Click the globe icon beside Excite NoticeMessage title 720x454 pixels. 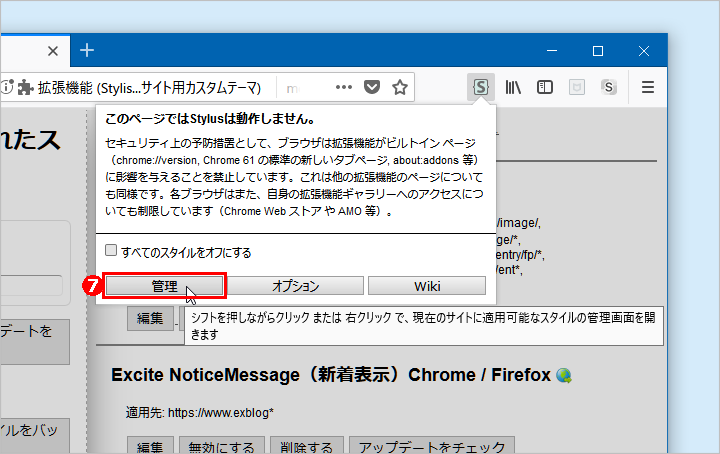(x=564, y=376)
